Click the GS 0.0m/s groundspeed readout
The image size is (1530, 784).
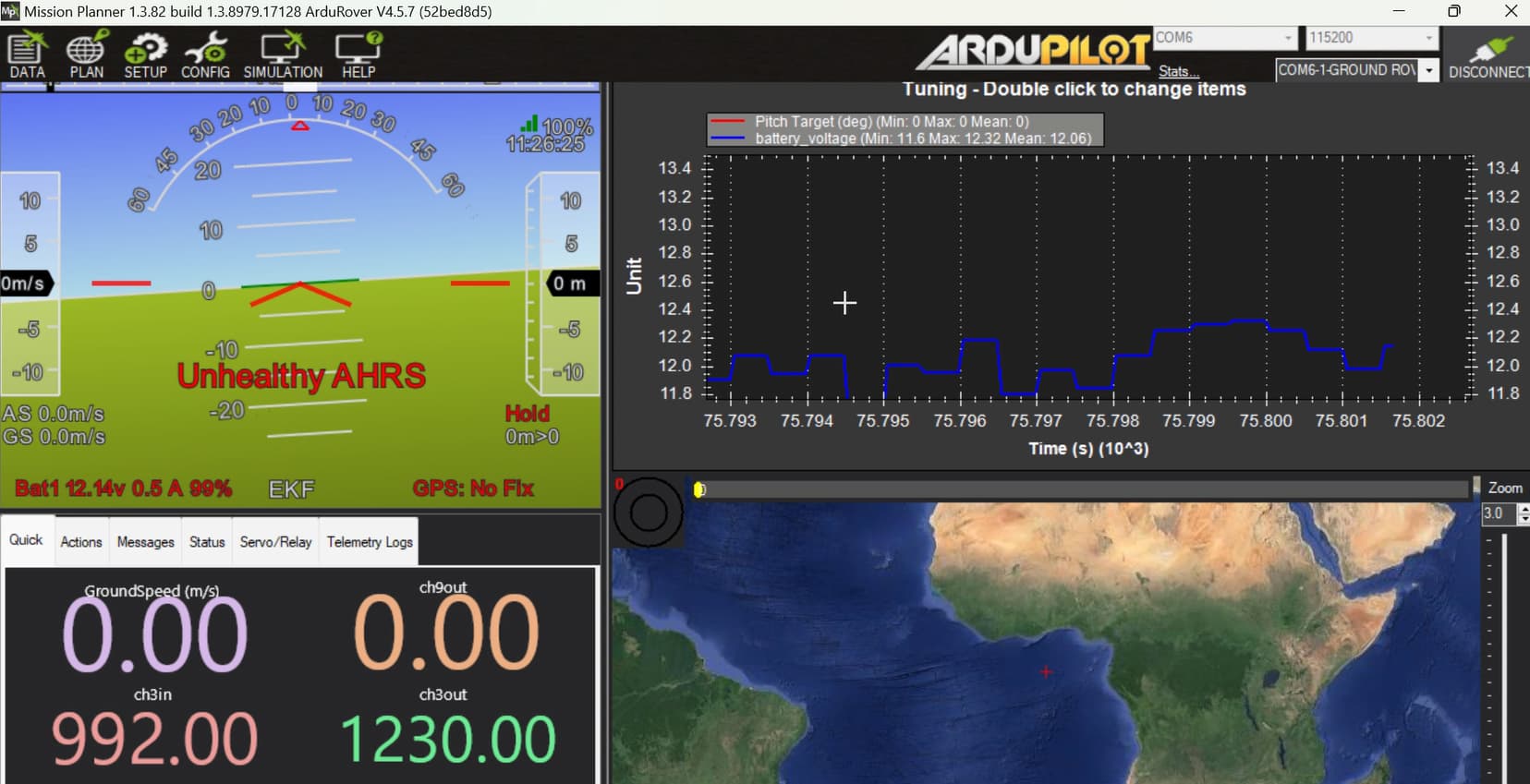[x=54, y=436]
